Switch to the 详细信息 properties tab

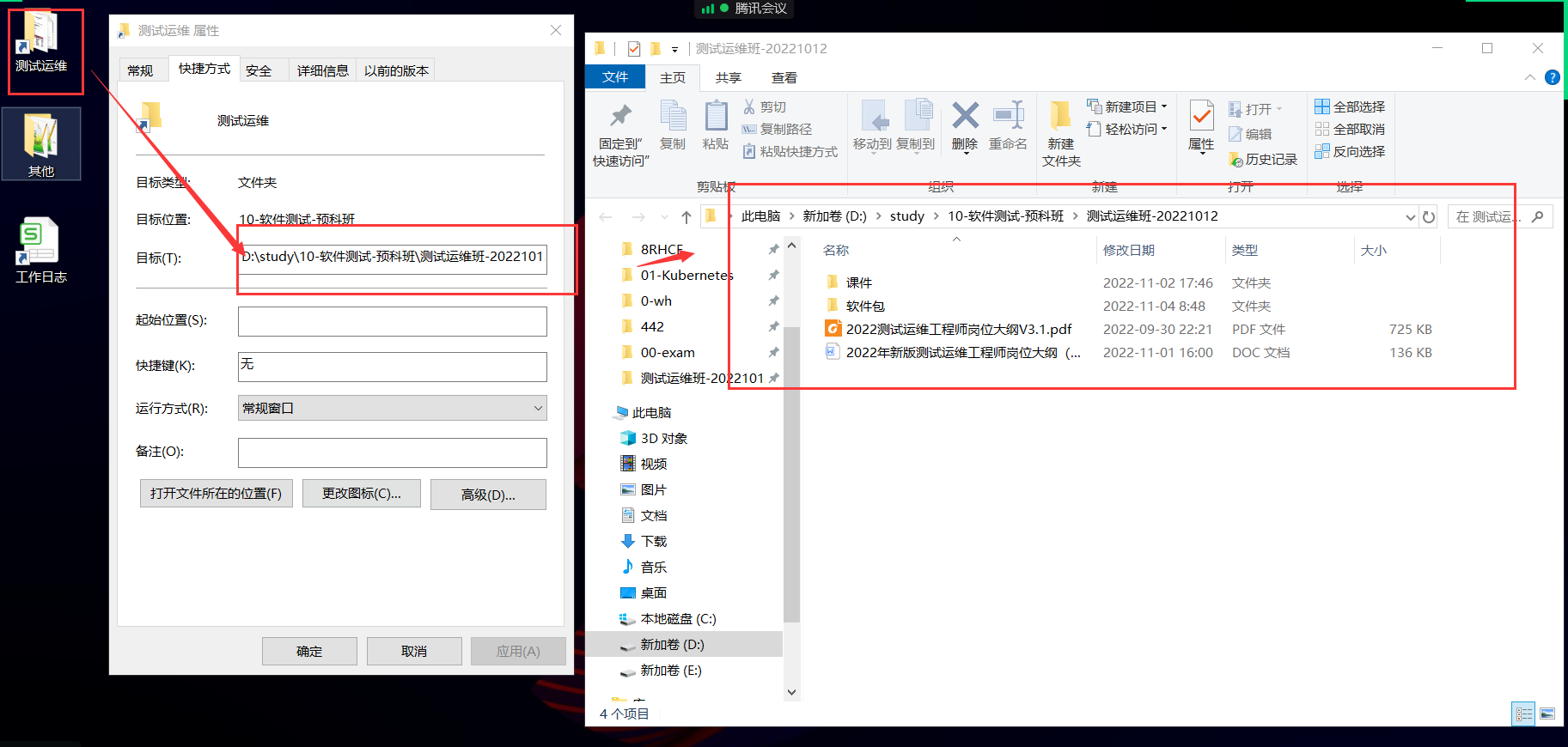point(323,70)
